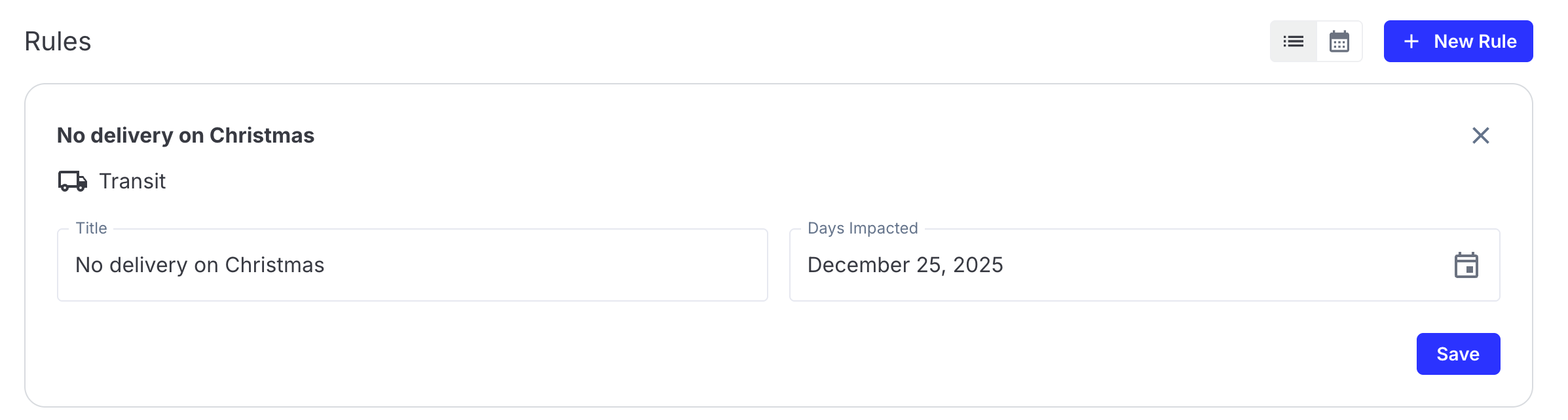Open the Days Impacted date picker icon
Viewport: 1568px width, 420px height.
click(x=1466, y=265)
